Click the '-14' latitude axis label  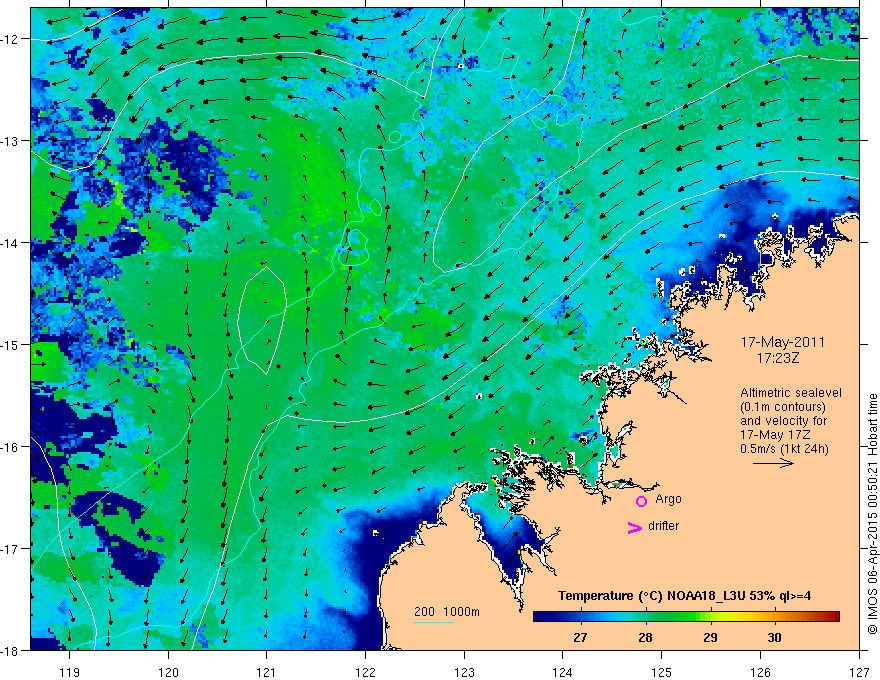point(12,243)
